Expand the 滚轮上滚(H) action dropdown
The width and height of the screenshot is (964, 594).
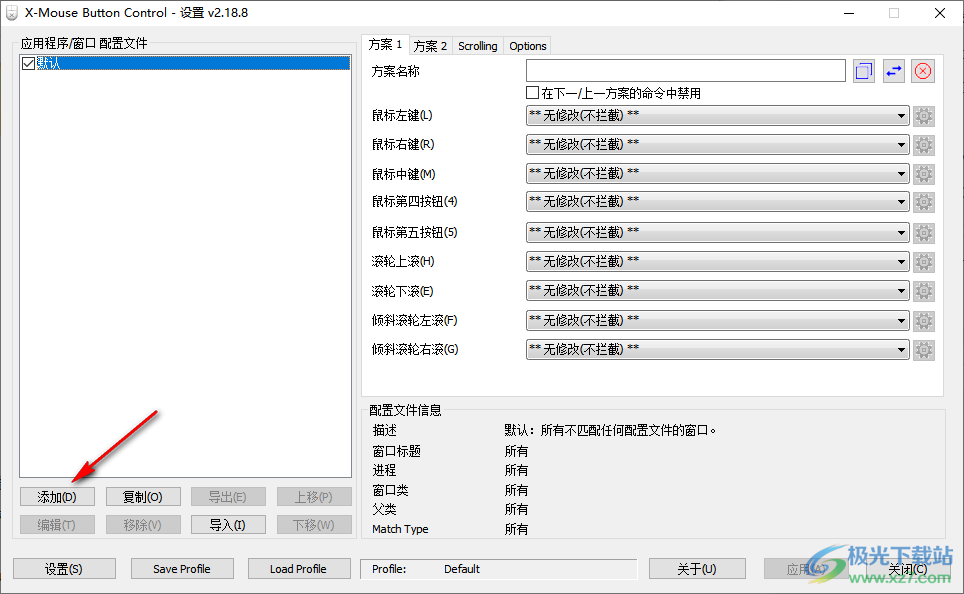pyautogui.click(x=717, y=261)
